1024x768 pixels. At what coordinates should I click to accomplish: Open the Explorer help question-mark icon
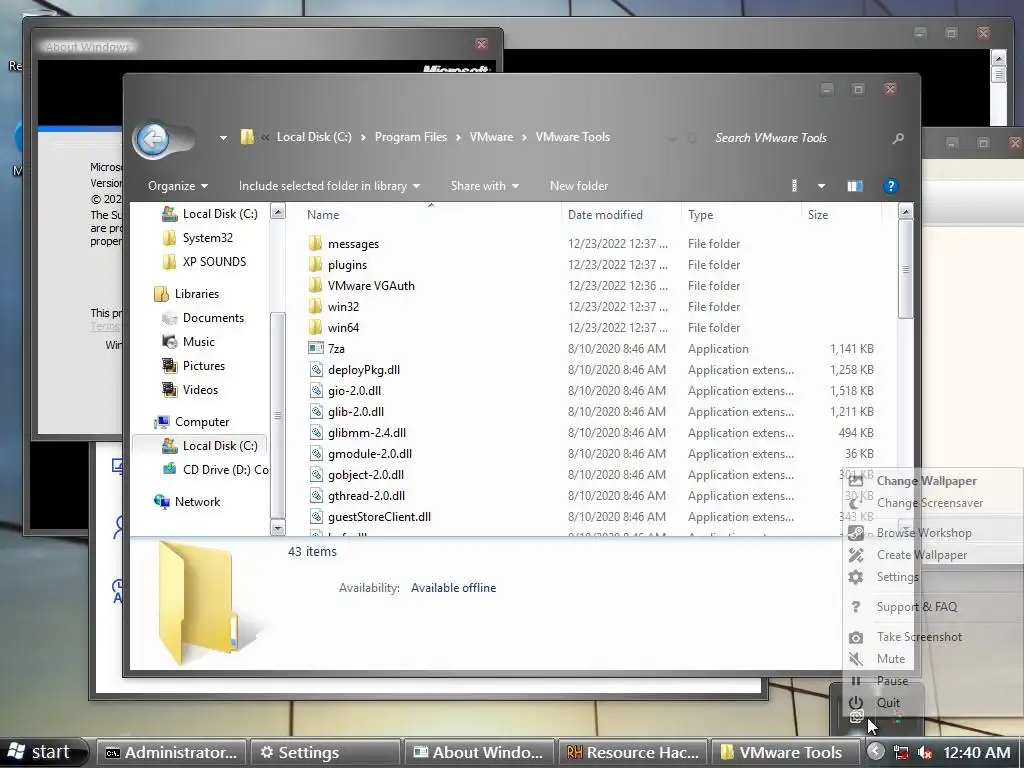[890, 186]
